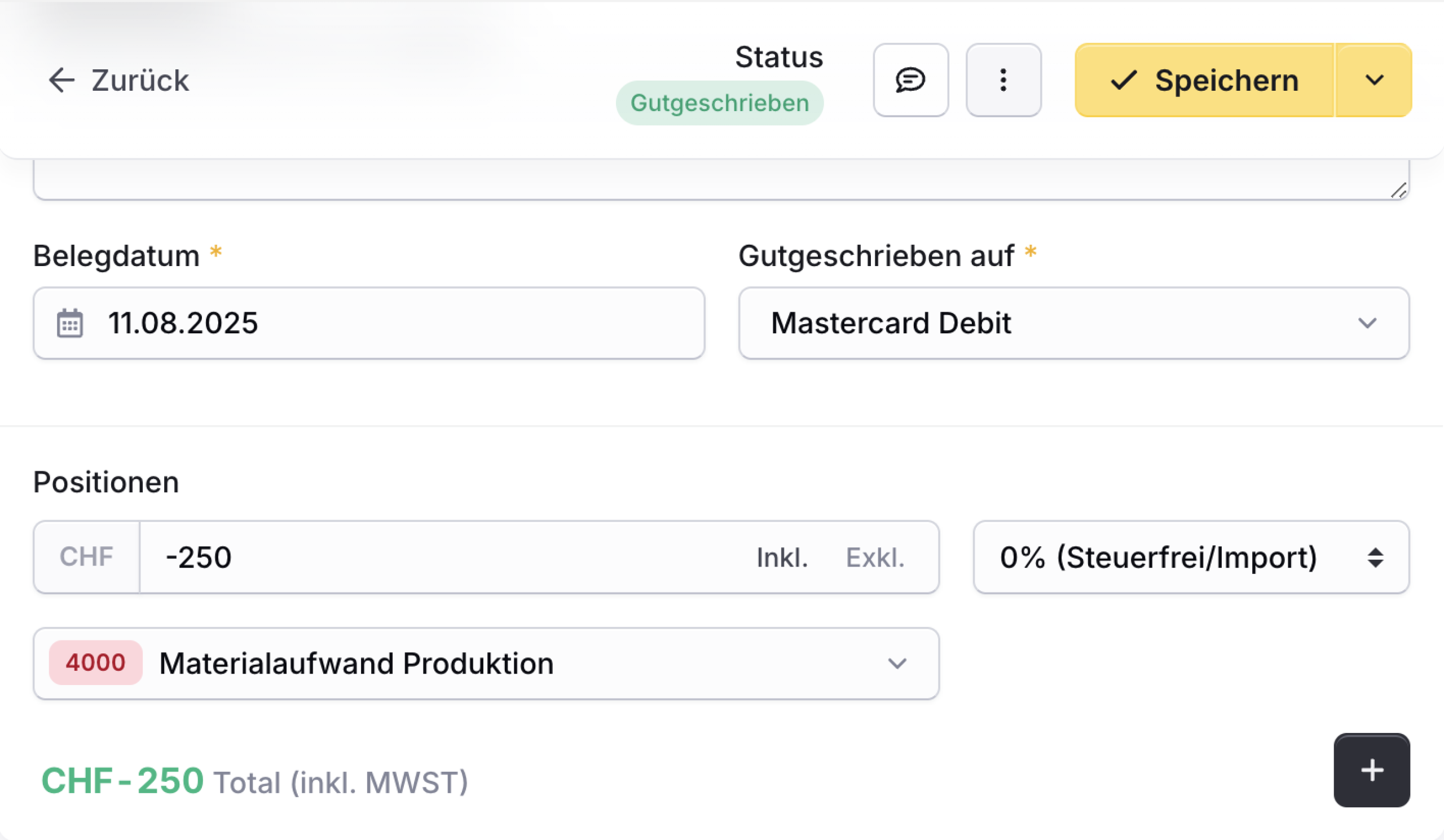The image size is (1444, 840).
Task: Open the Mastercard Debit dropdown
Action: click(x=1074, y=323)
